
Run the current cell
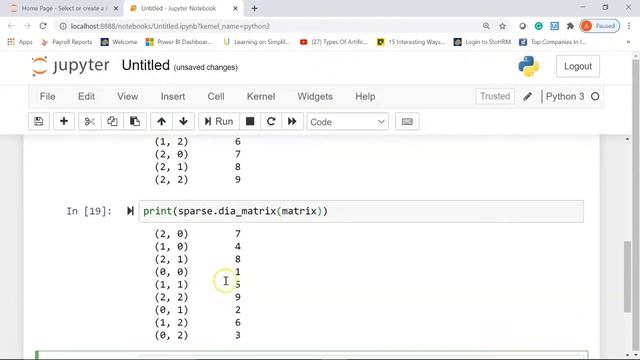tap(219, 122)
